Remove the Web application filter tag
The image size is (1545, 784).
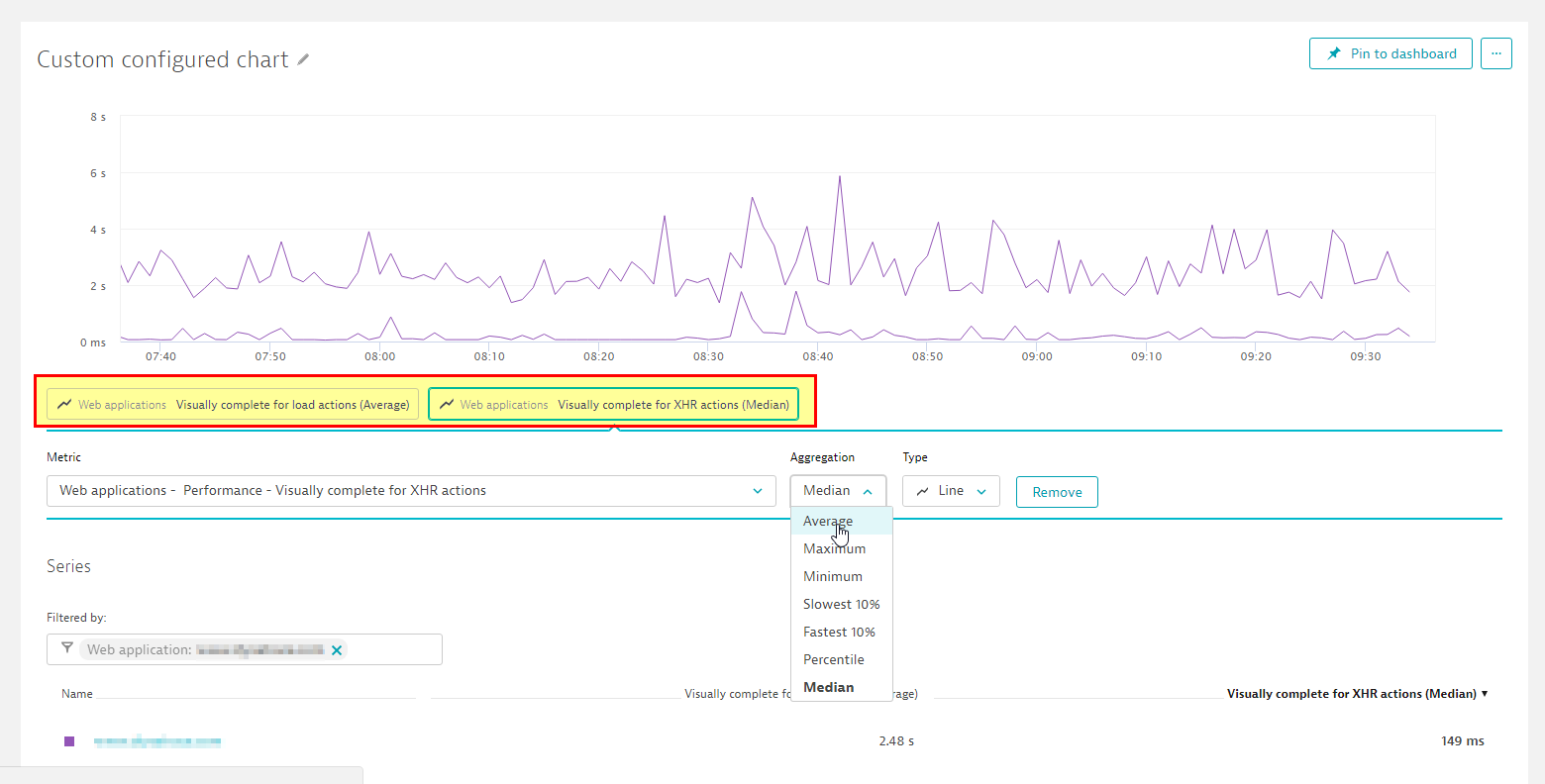[337, 650]
